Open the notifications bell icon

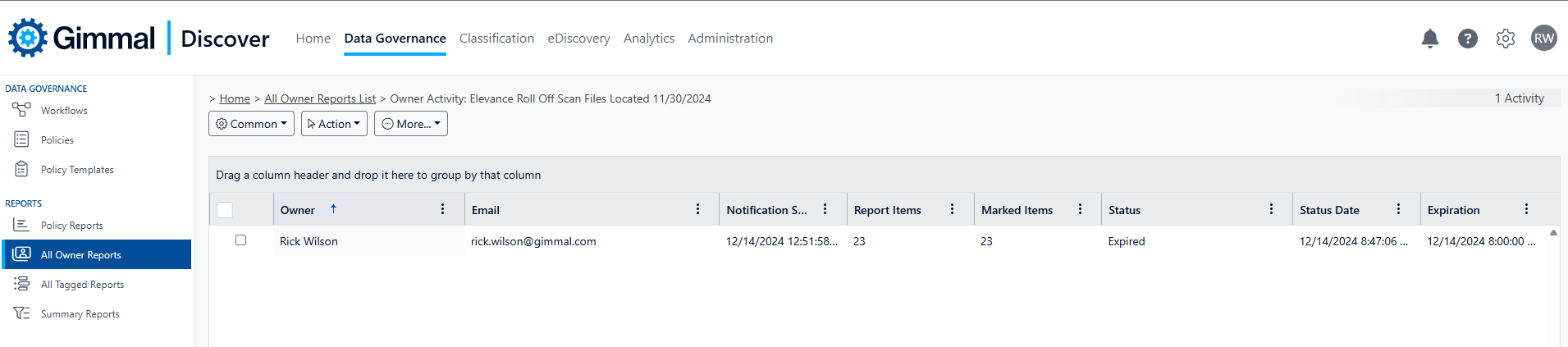coord(1429,39)
